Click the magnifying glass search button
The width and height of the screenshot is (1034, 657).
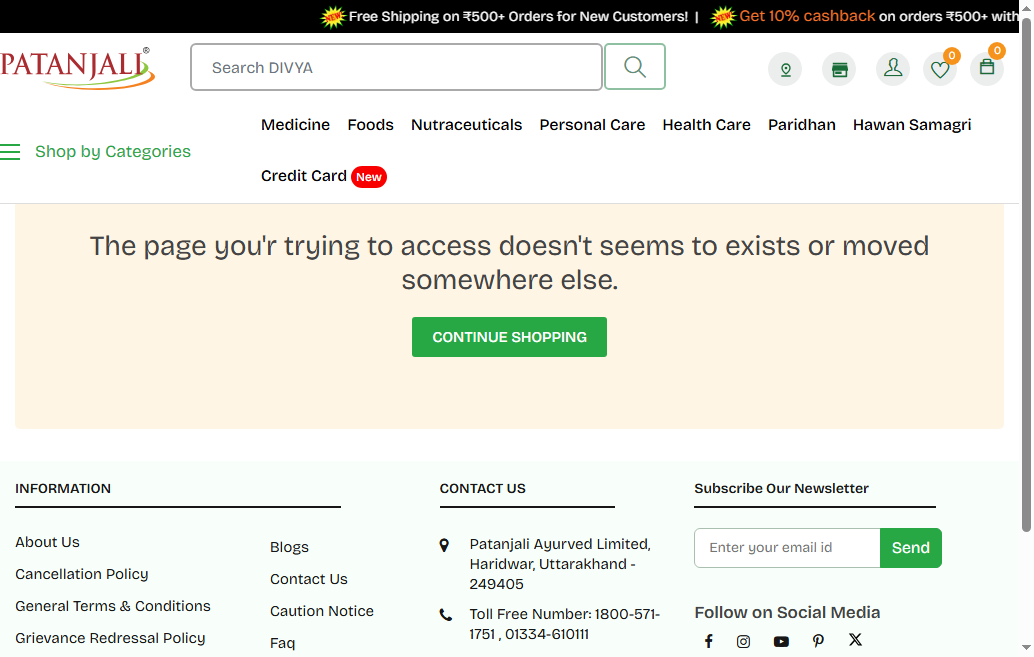[x=634, y=67]
